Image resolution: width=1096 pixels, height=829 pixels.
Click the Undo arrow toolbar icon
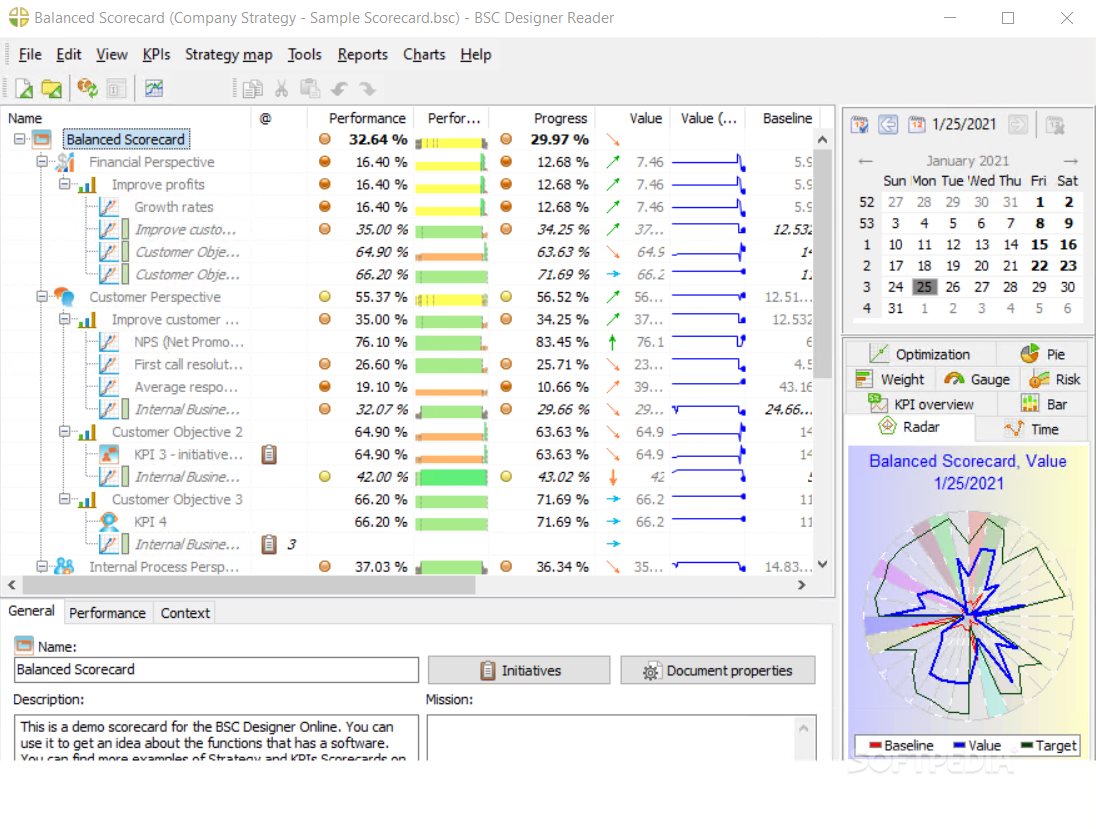click(339, 89)
